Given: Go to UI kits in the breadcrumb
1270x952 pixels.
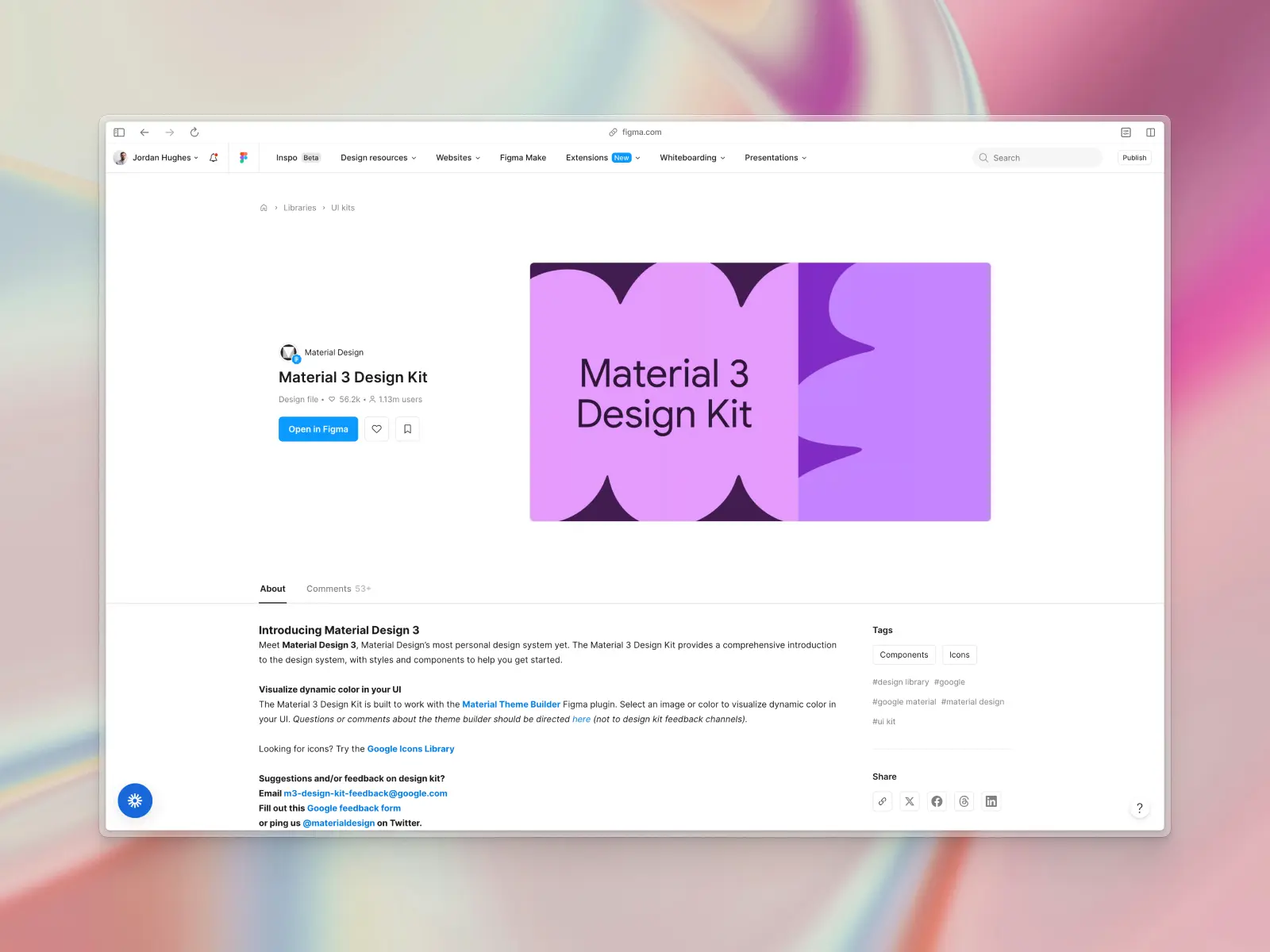Looking at the screenshot, I should [x=343, y=208].
